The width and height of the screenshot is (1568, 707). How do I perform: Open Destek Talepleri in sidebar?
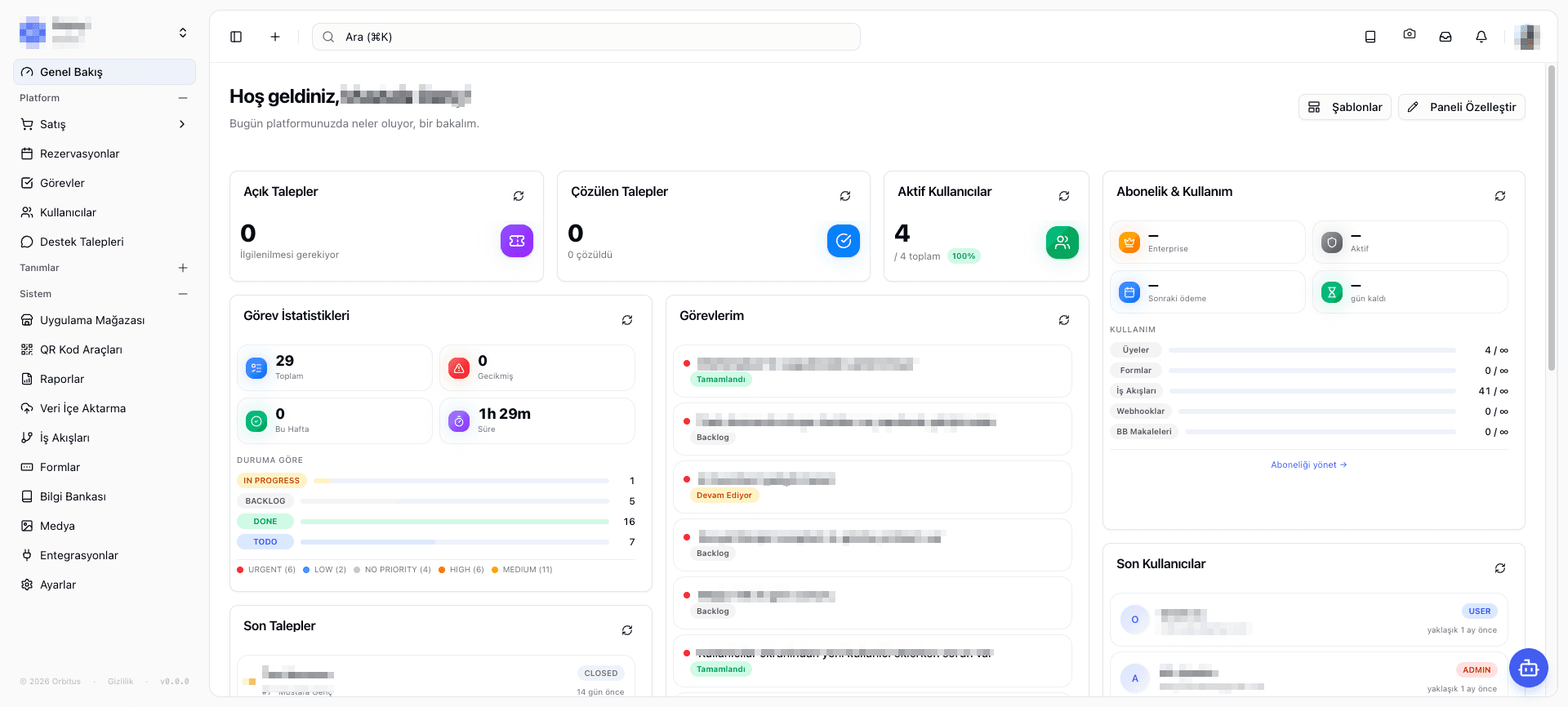point(105,242)
